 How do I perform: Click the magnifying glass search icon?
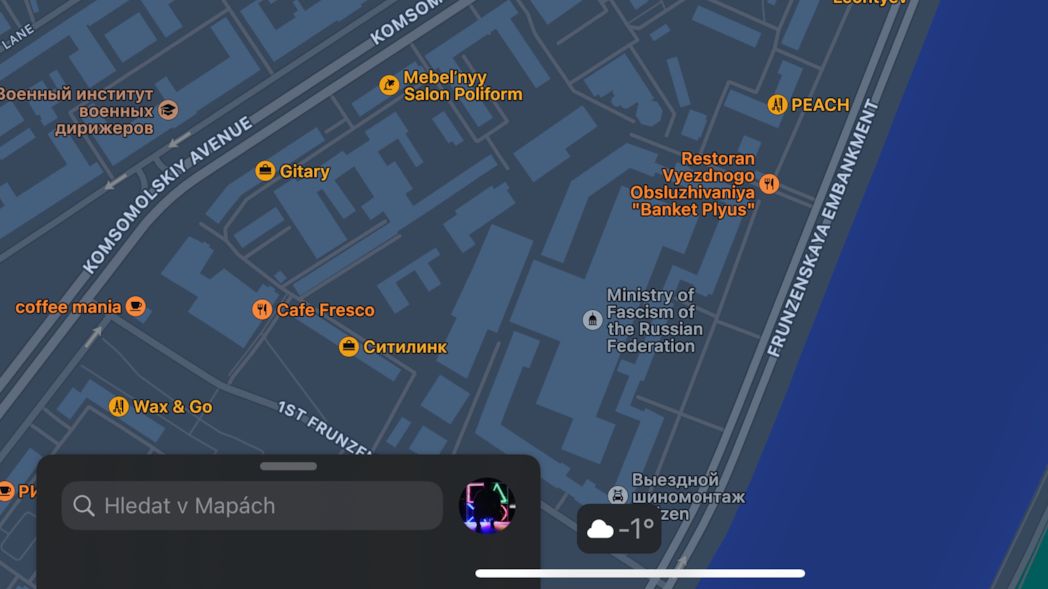(x=84, y=506)
